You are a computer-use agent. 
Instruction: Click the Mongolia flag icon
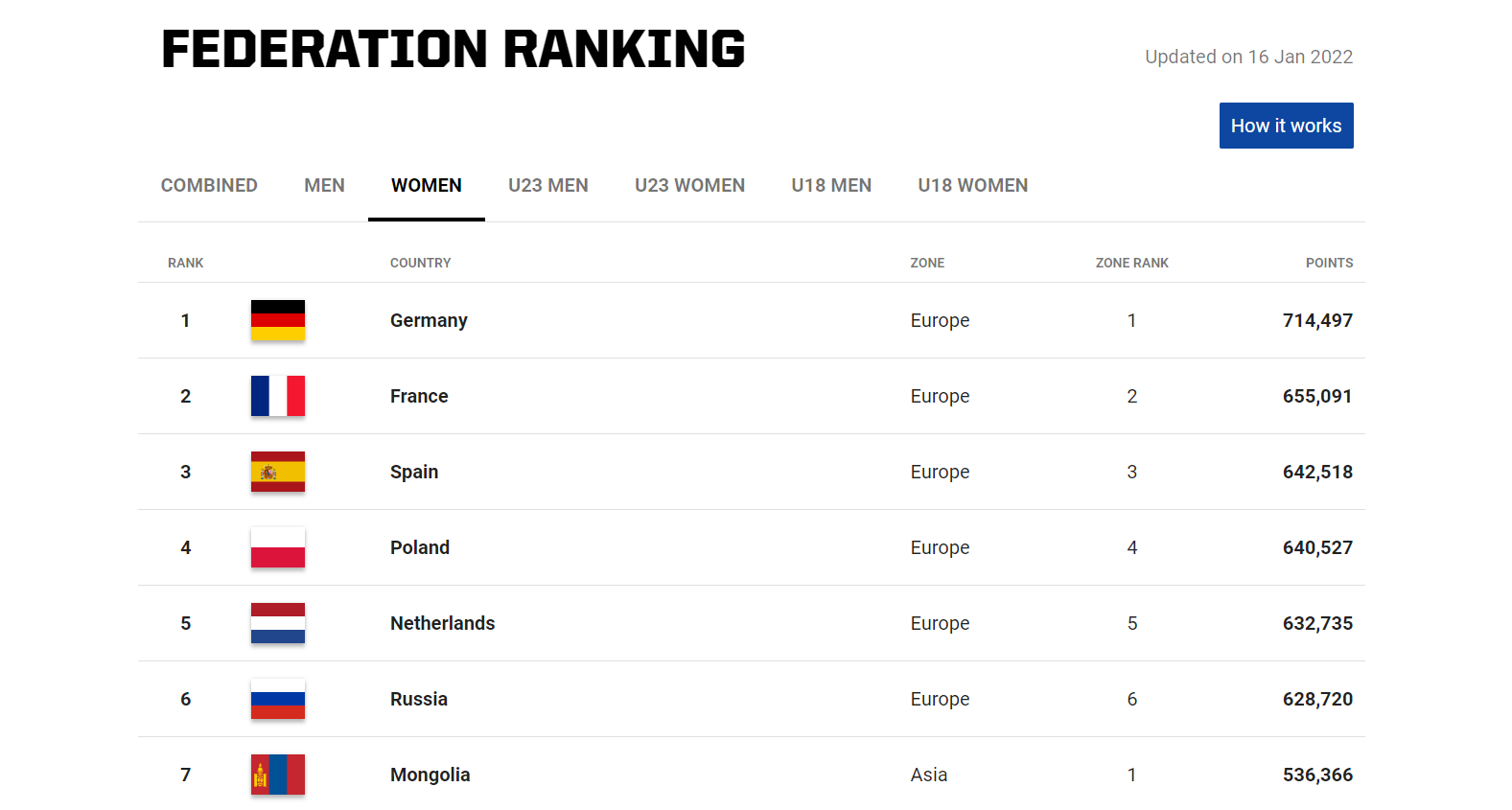(277, 775)
